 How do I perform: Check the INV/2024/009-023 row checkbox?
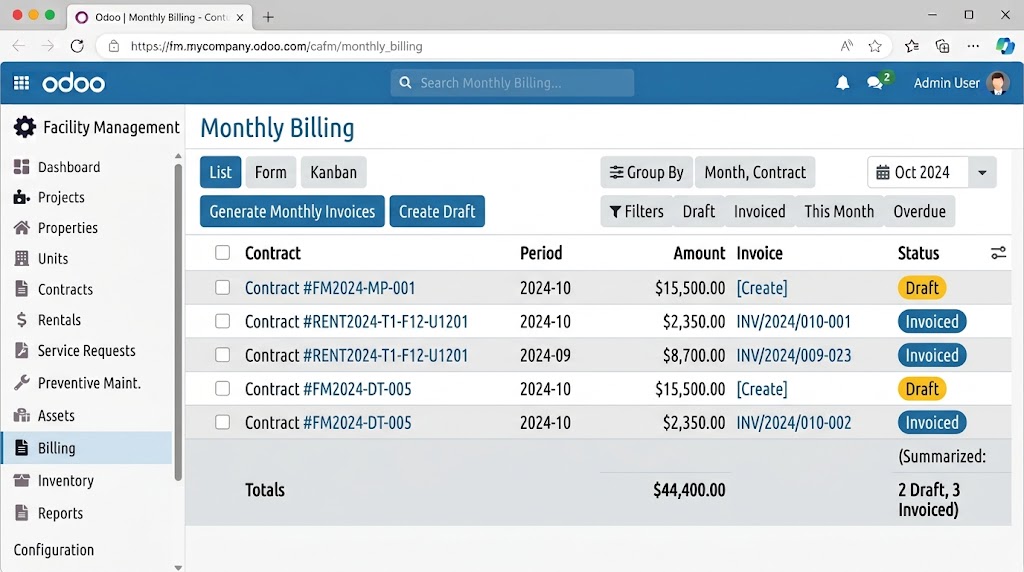(x=223, y=355)
